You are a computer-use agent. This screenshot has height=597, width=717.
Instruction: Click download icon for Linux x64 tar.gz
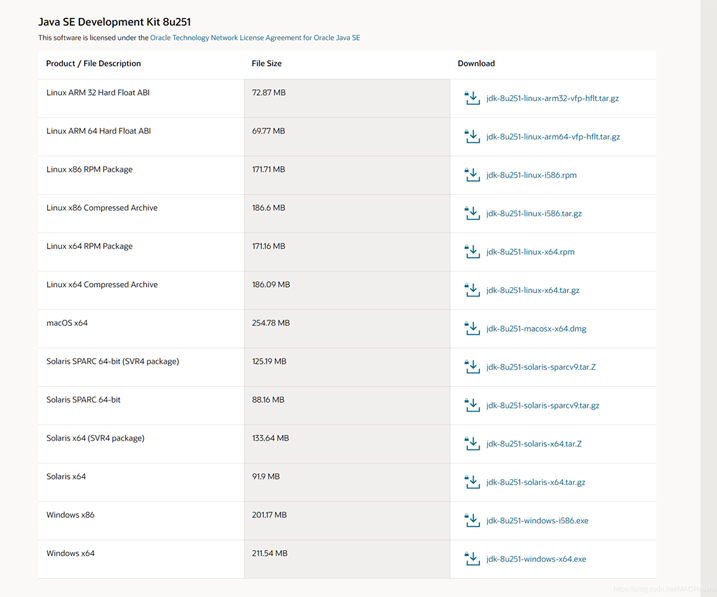tap(472, 290)
